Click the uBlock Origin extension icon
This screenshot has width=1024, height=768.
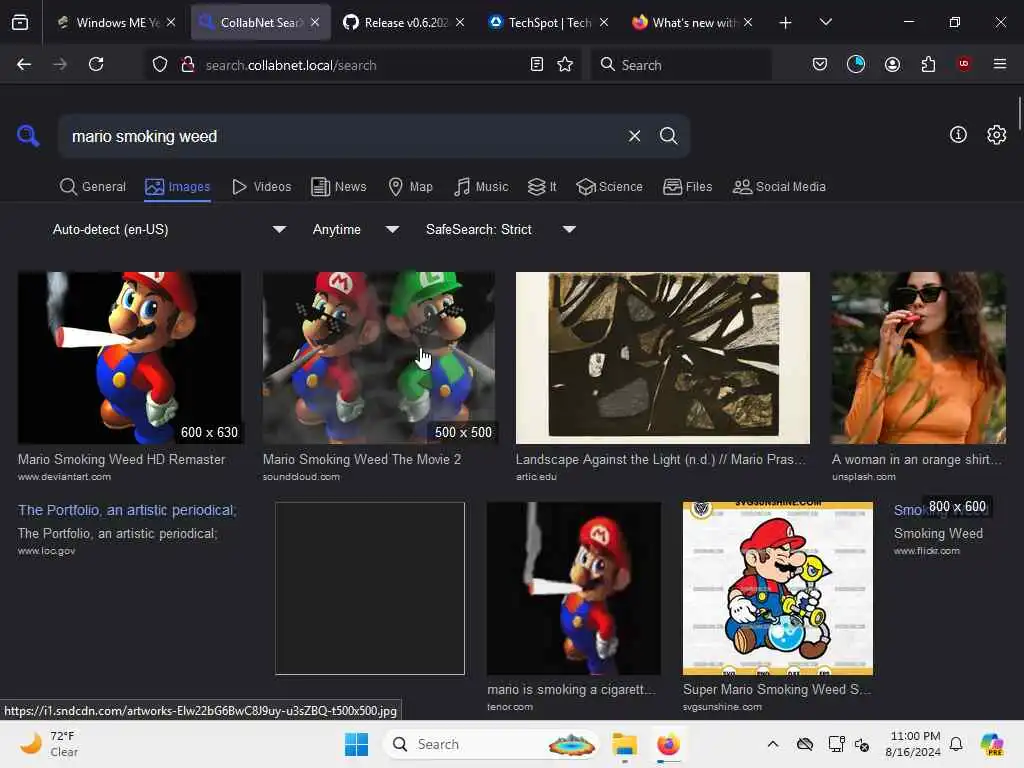pyautogui.click(x=964, y=64)
